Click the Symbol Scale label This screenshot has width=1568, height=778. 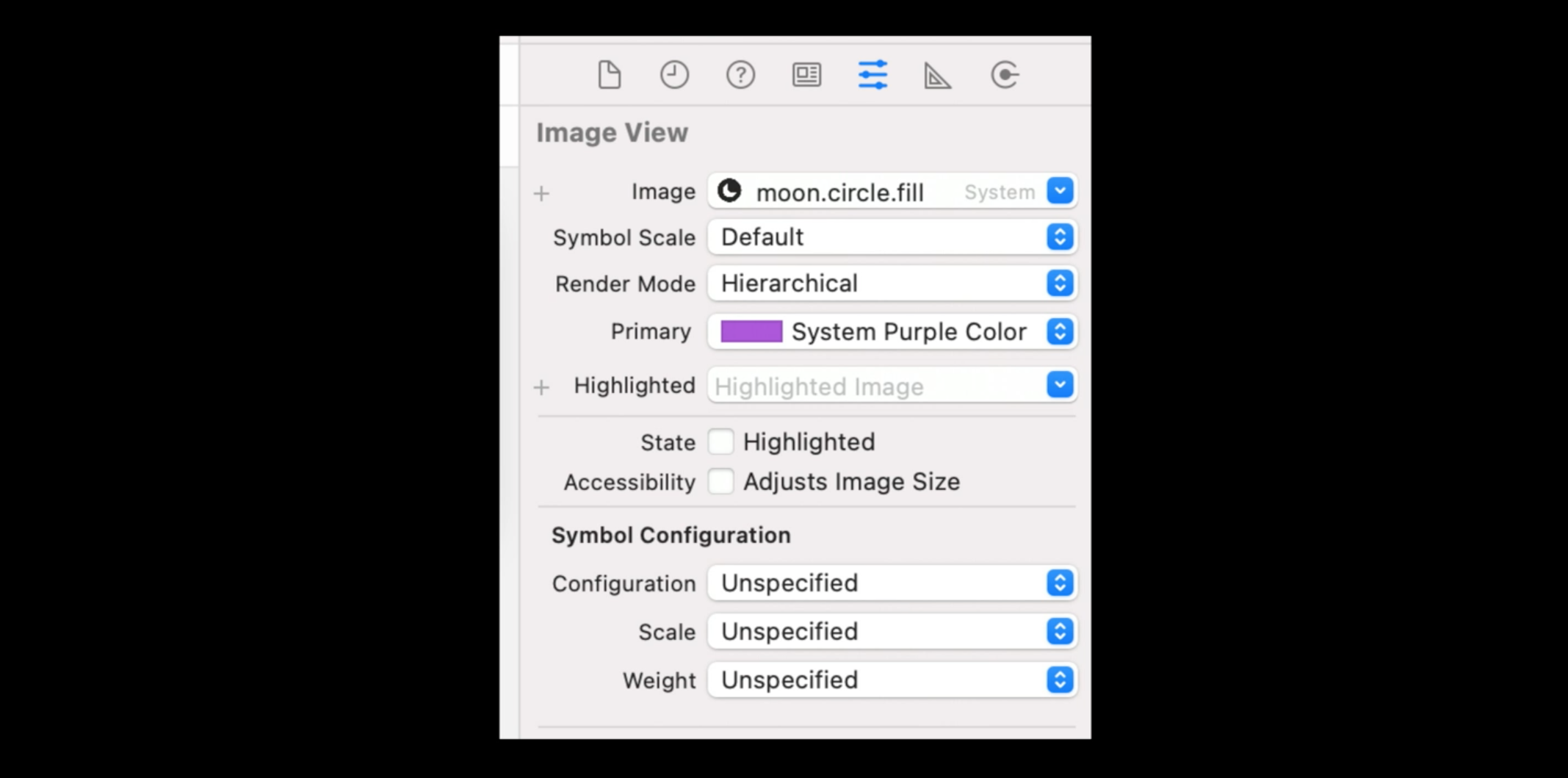coord(624,237)
